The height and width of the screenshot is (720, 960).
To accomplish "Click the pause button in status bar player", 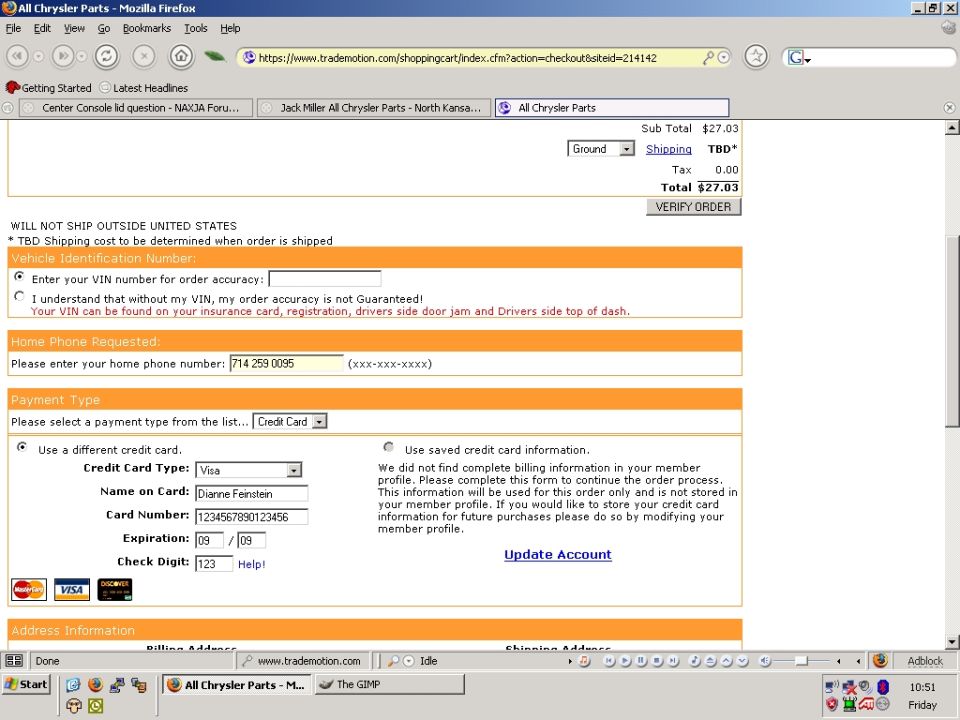I will pyautogui.click(x=641, y=661).
